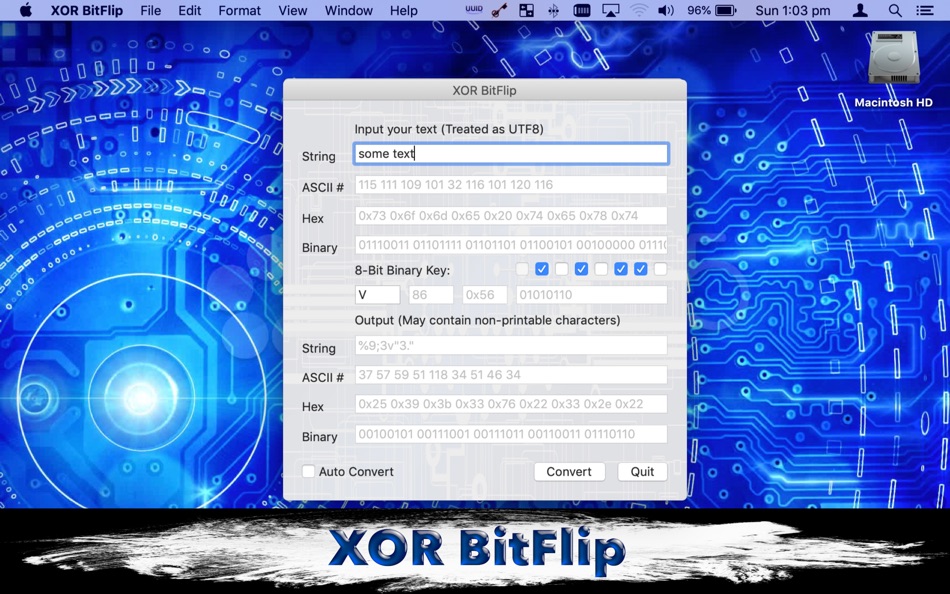Open the Edit menu
The width and height of the screenshot is (950, 594).
click(x=190, y=10)
